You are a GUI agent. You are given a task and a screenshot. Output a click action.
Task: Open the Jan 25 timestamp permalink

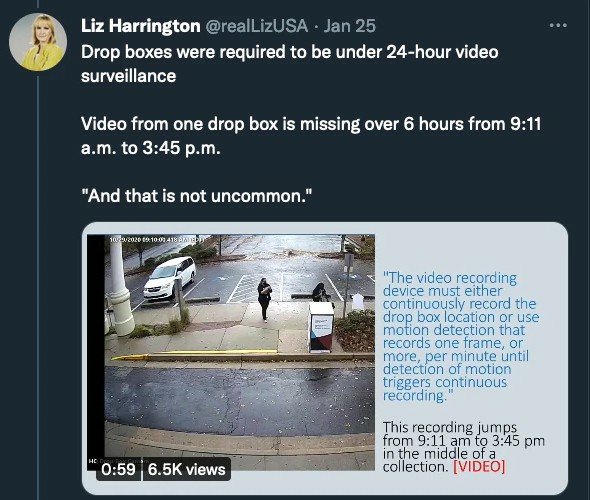tap(350, 26)
